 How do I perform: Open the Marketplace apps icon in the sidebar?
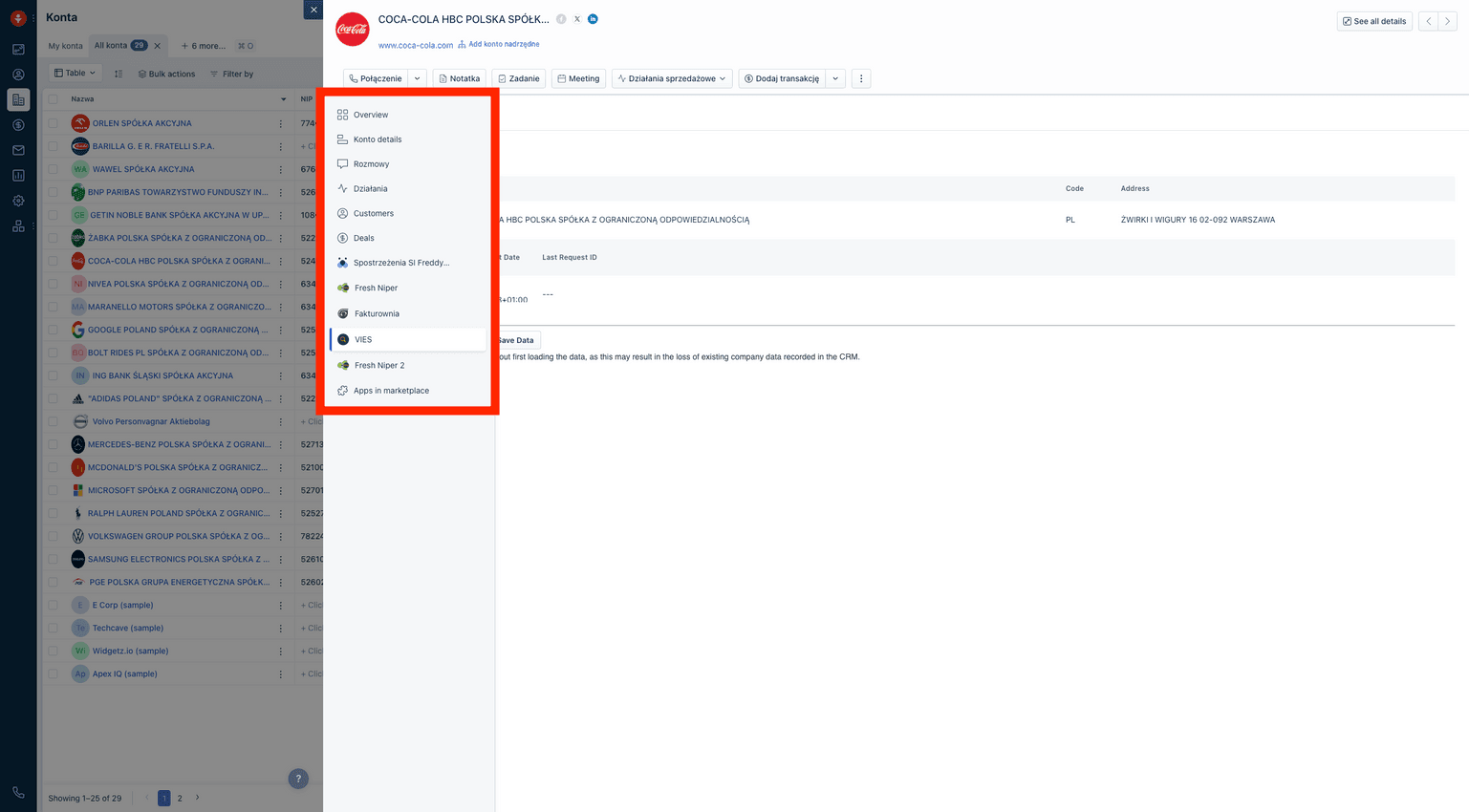point(18,226)
